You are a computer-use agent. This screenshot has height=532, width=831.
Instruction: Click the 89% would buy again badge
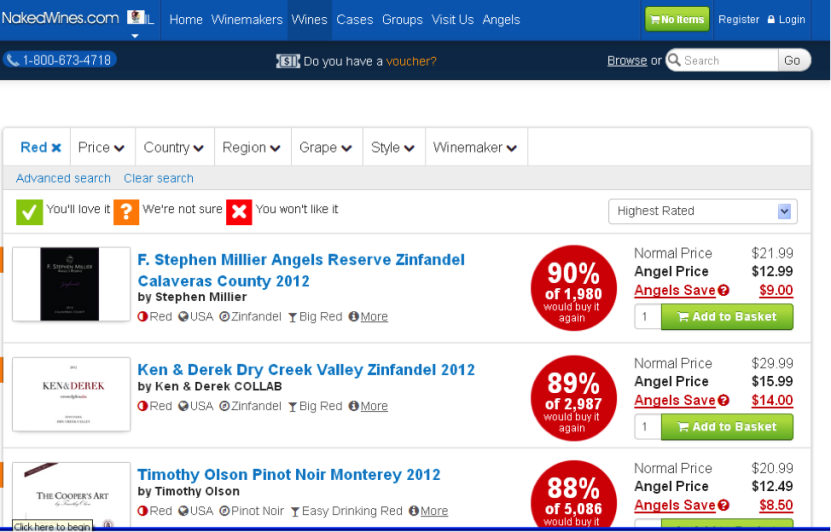pyautogui.click(x=573, y=398)
